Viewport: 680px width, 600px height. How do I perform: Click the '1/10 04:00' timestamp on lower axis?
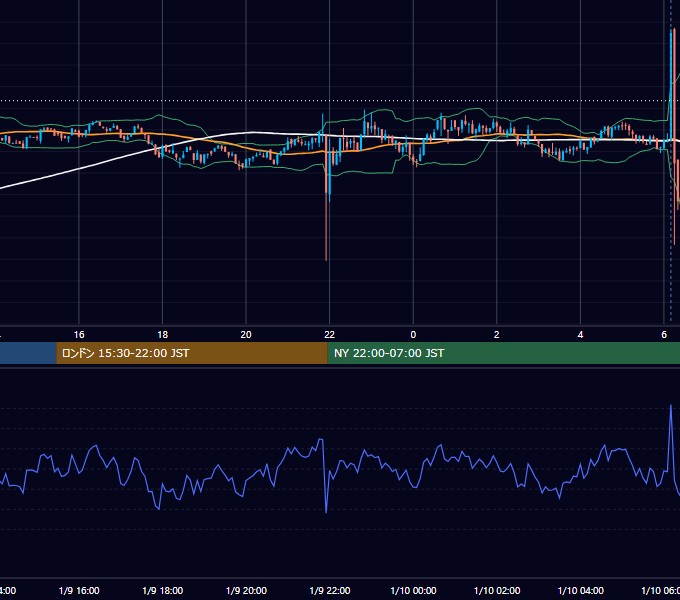(581, 590)
